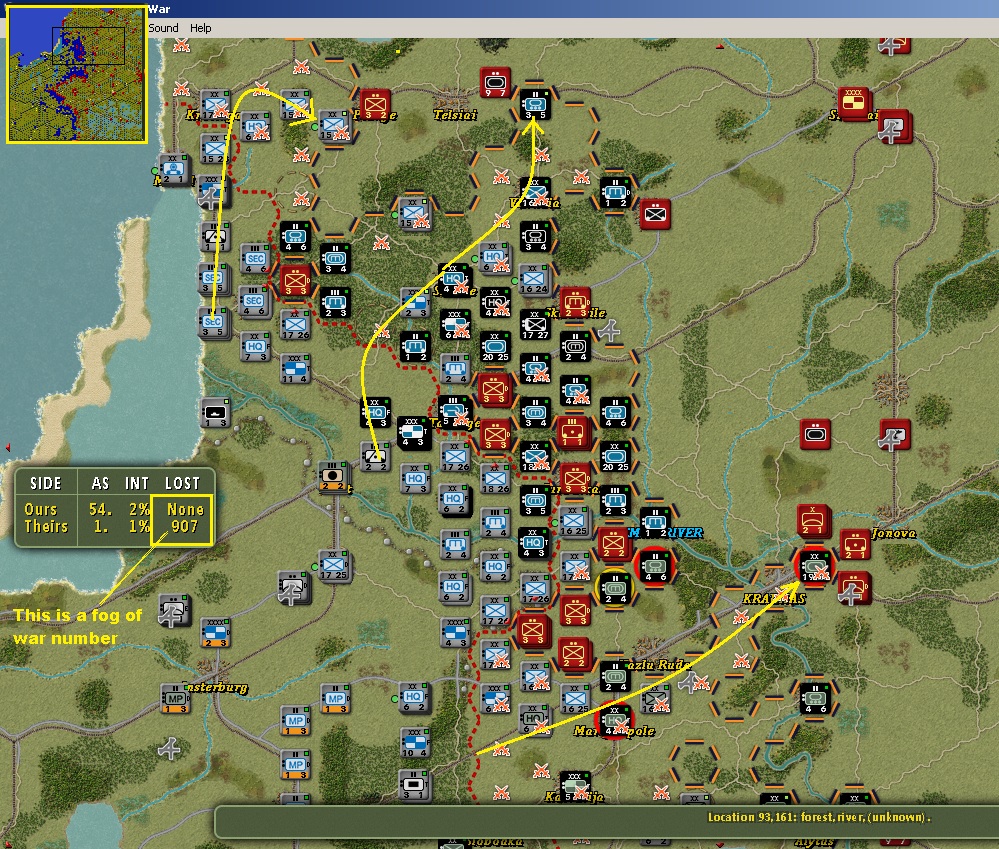The image size is (999, 849).
Task: Click the None losses value
Action: (x=185, y=510)
